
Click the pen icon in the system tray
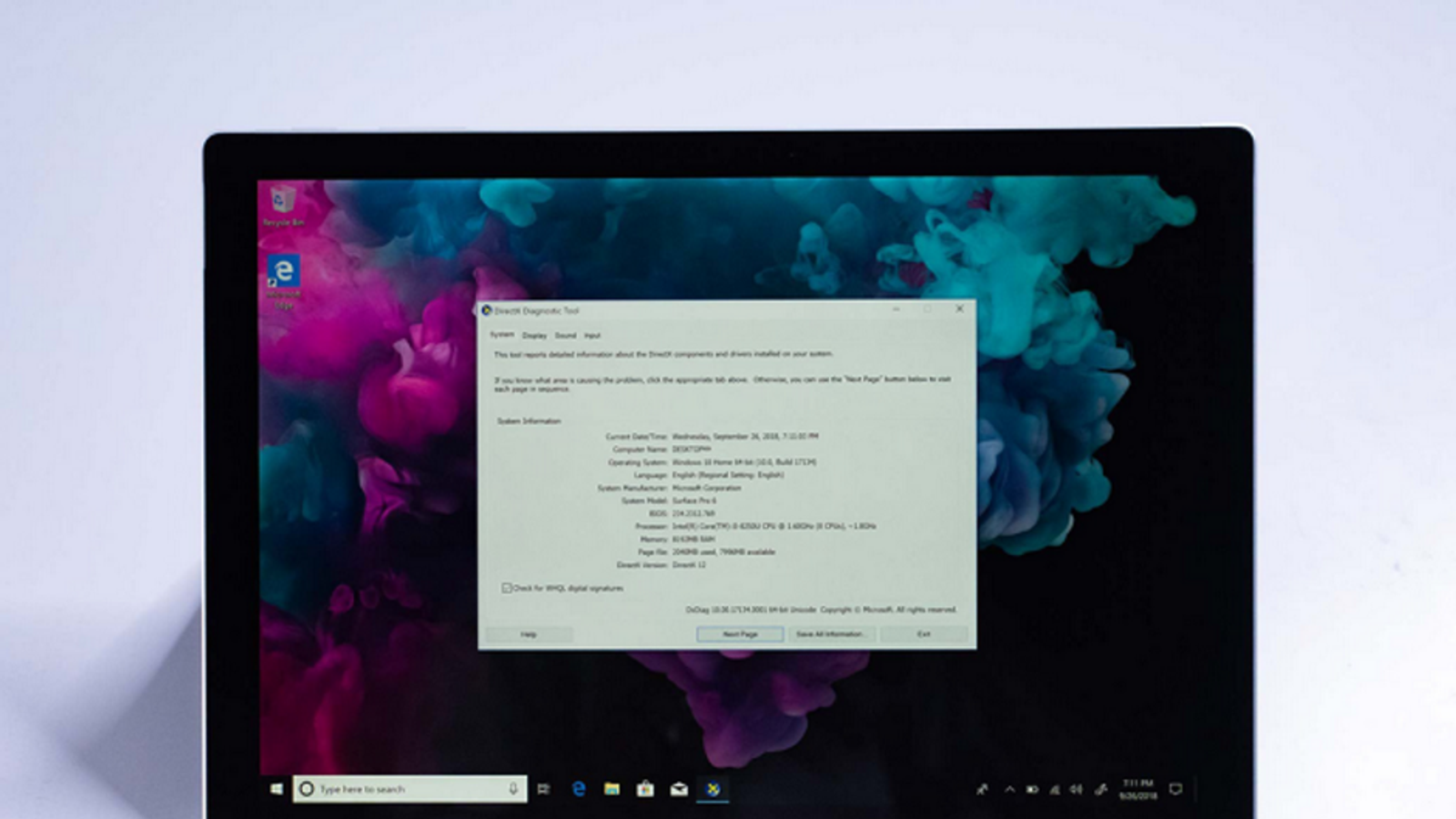click(x=1100, y=789)
